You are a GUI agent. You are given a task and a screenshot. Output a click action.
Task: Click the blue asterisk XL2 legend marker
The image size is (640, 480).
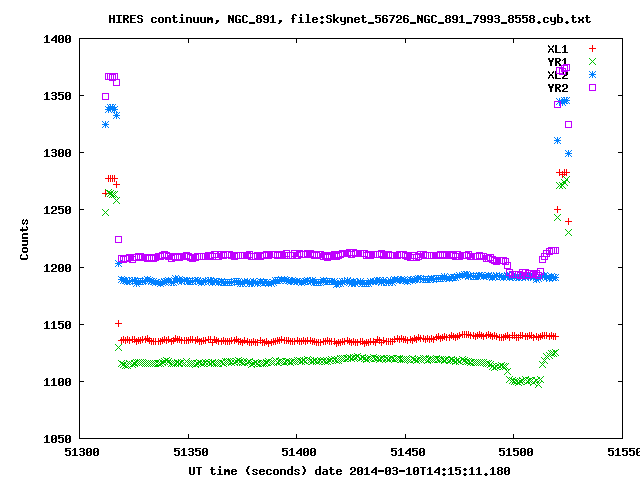pos(592,75)
